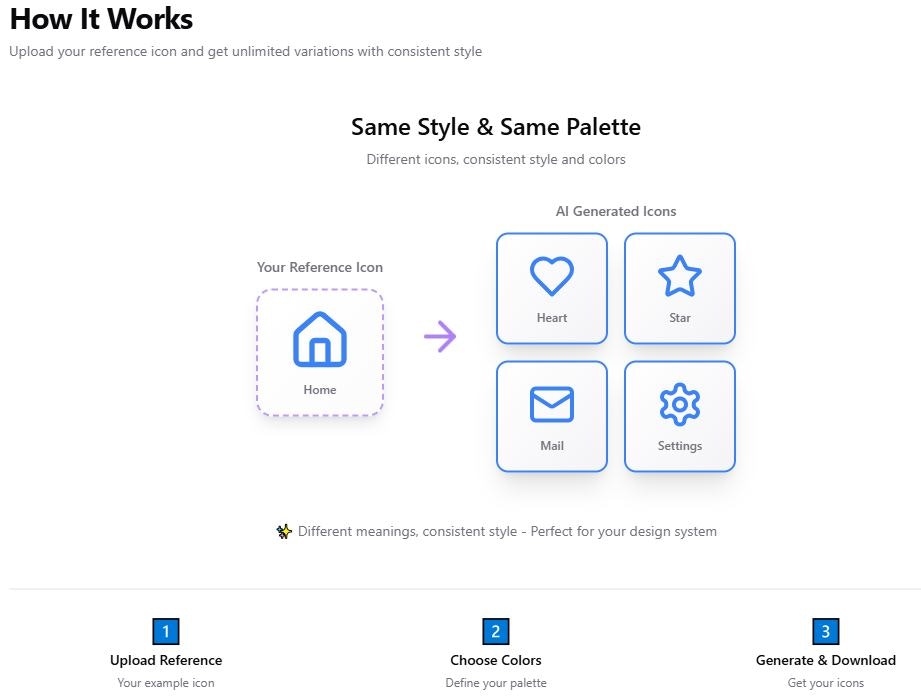
Task: Click the AI Generated Icons label
Action: coord(615,211)
